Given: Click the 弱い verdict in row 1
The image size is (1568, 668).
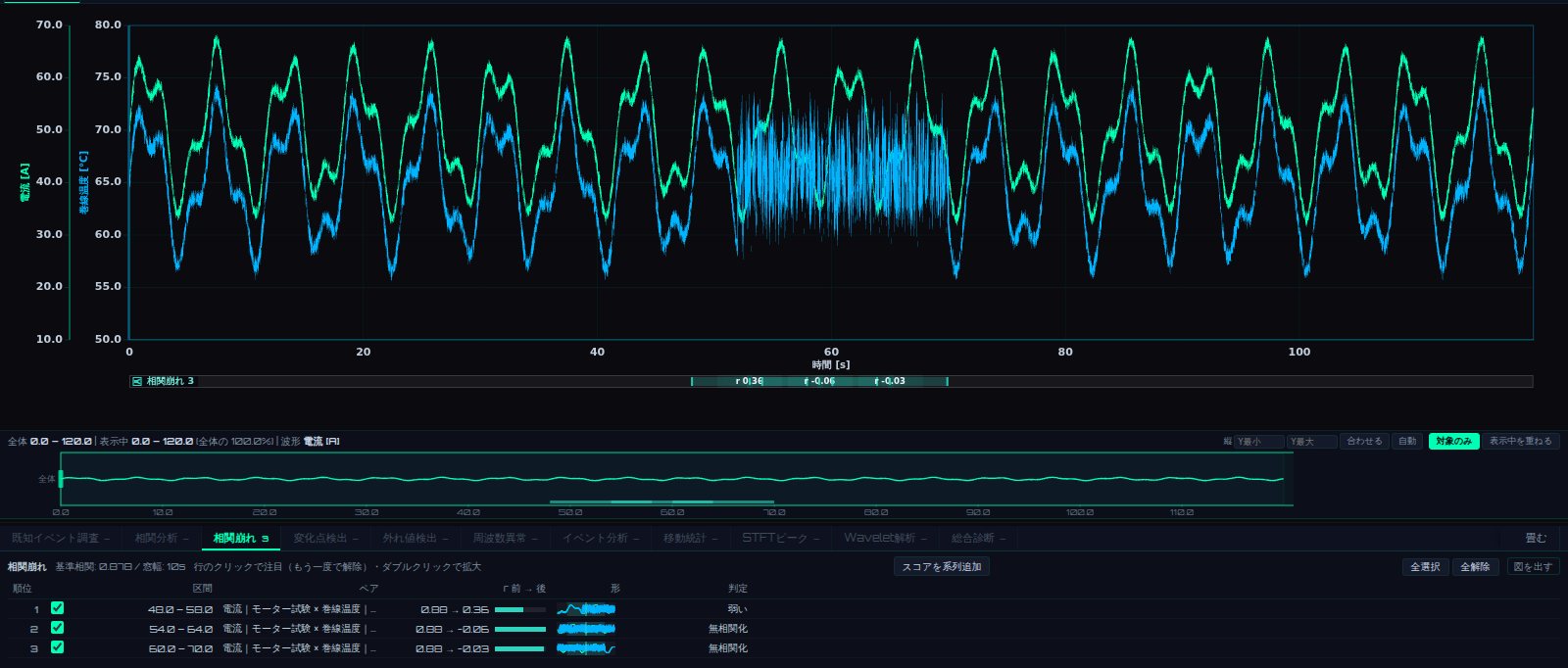Looking at the screenshot, I should pos(737,609).
